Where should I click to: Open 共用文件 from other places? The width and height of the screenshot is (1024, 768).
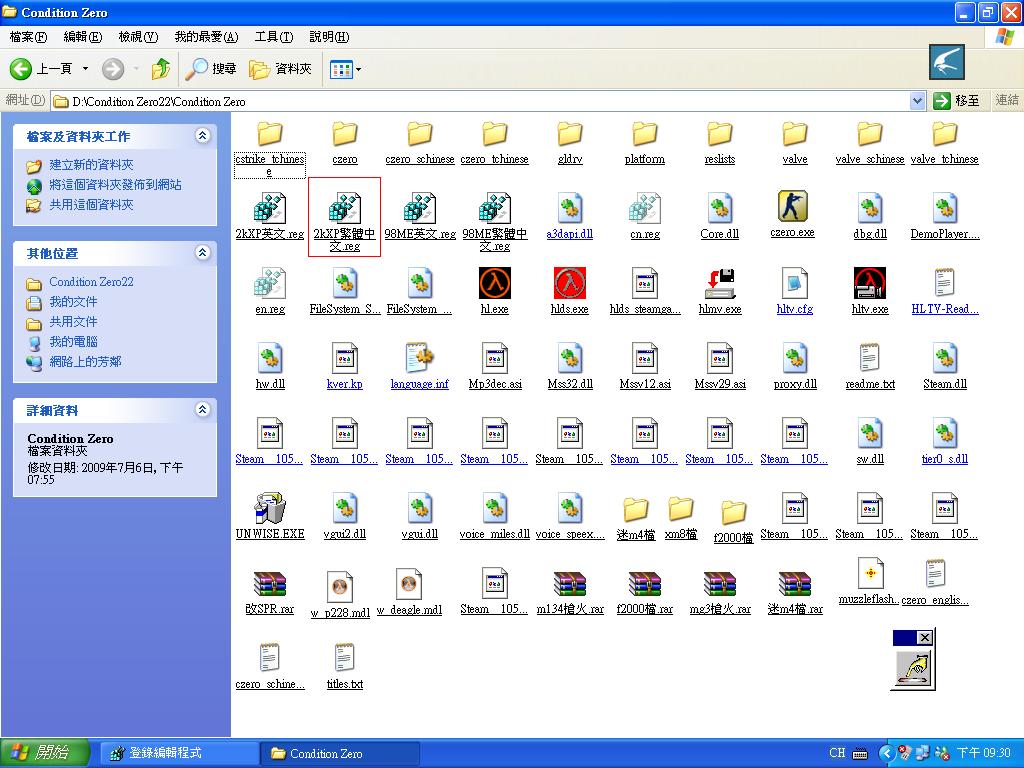pos(74,322)
